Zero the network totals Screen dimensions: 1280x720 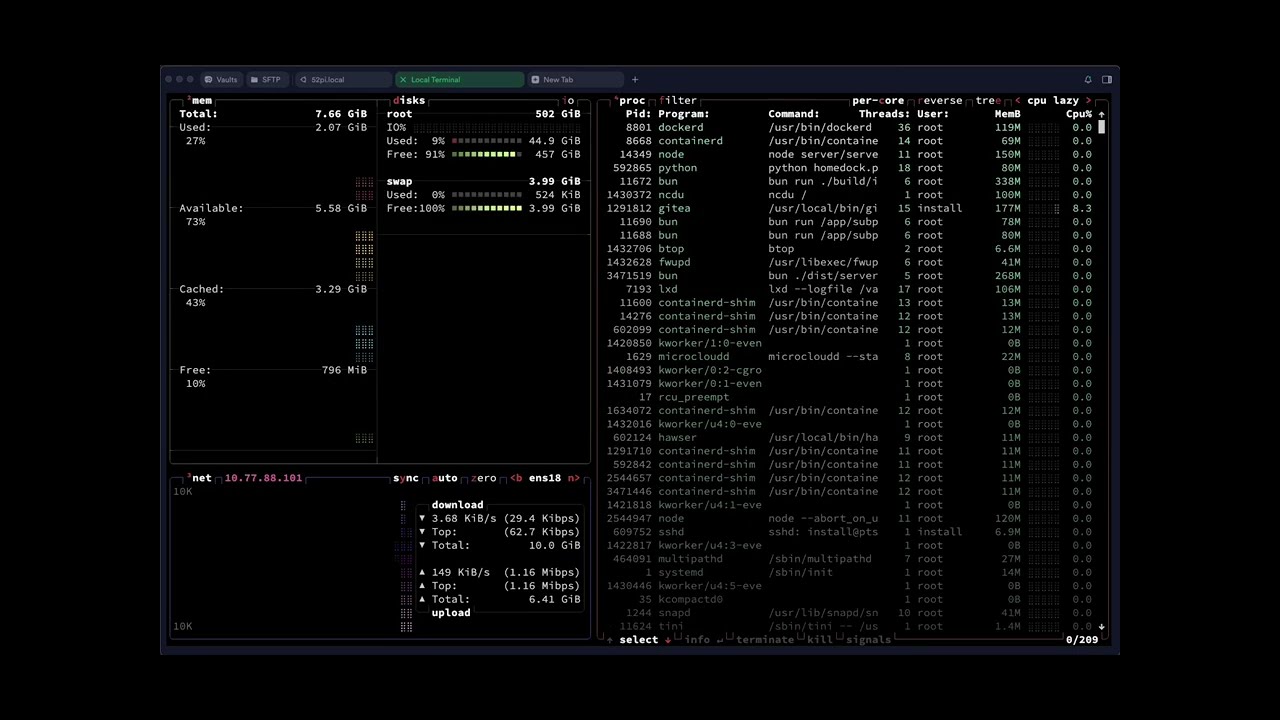click(x=484, y=478)
